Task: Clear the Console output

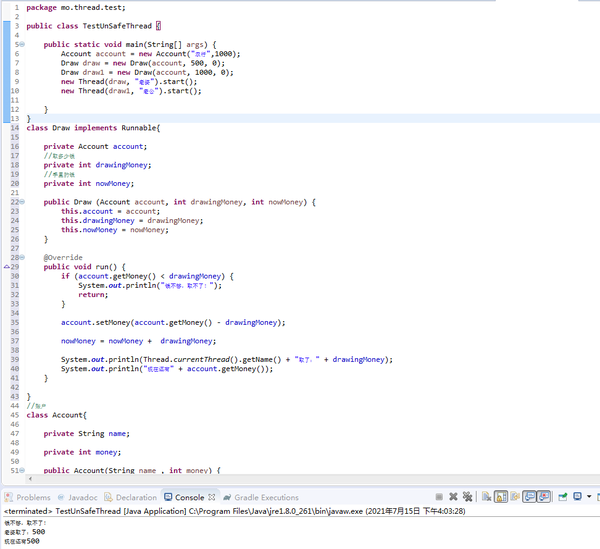Action: pyautogui.click(x=486, y=497)
